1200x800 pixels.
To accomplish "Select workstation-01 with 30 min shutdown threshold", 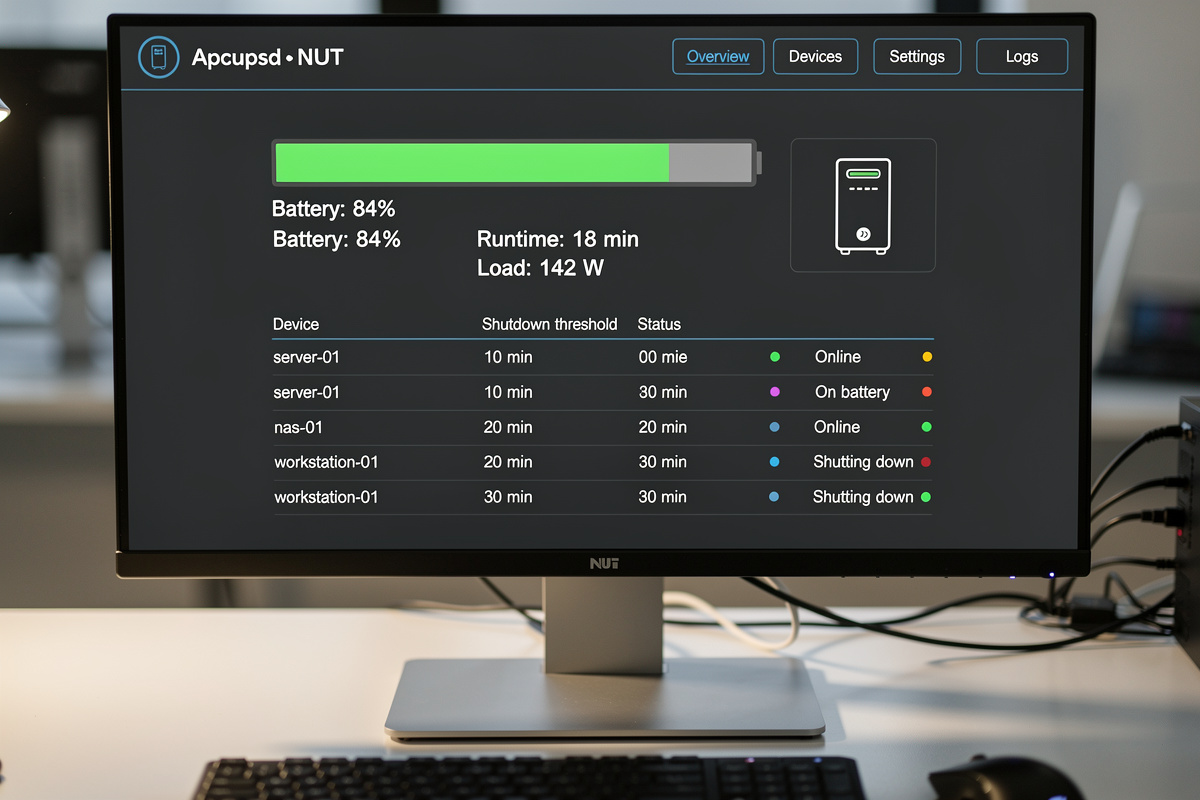I will pos(326,497).
